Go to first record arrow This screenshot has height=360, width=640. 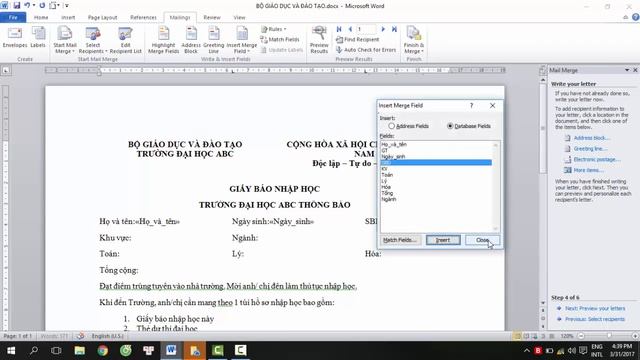339,29
